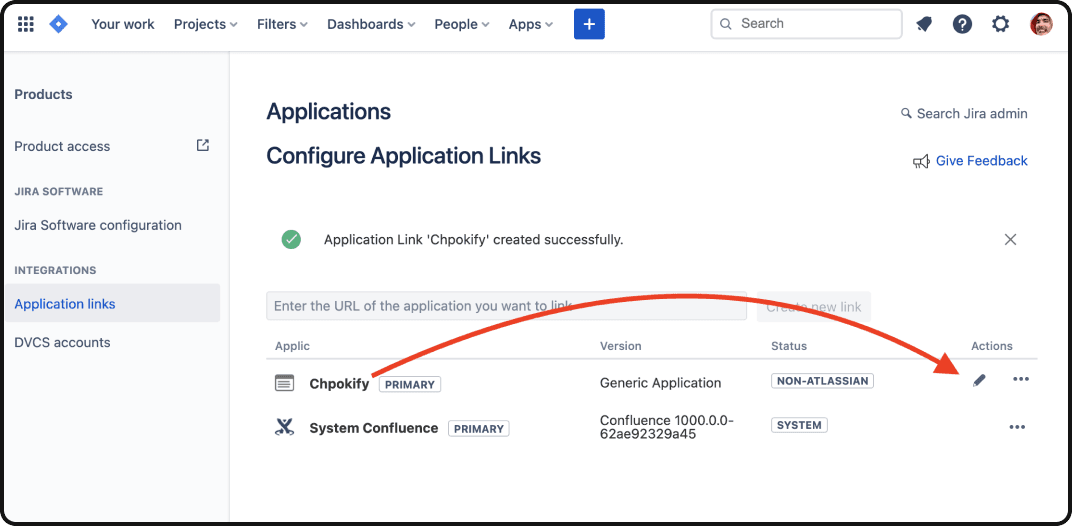1072x526 pixels.
Task: Click the Chpokify generic application icon
Action: click(x=284, y=383)
